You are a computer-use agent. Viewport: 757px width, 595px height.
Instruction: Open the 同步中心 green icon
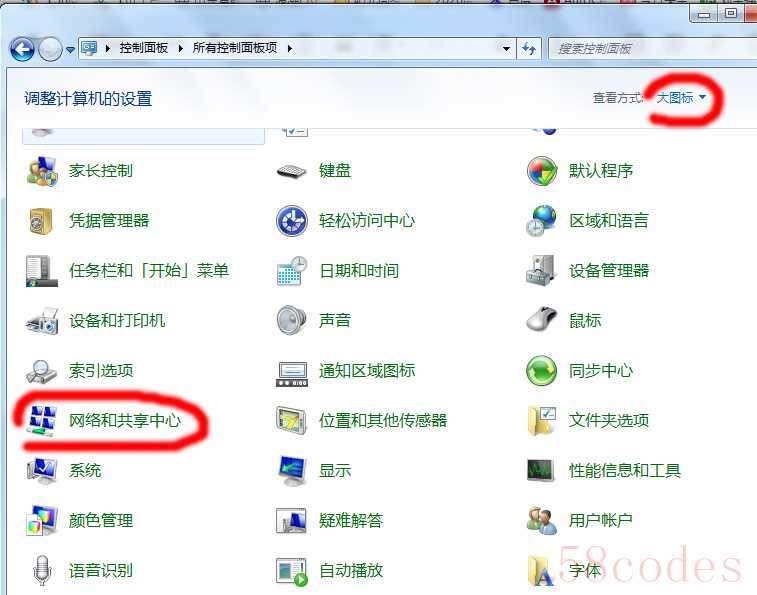click(541, 371)
